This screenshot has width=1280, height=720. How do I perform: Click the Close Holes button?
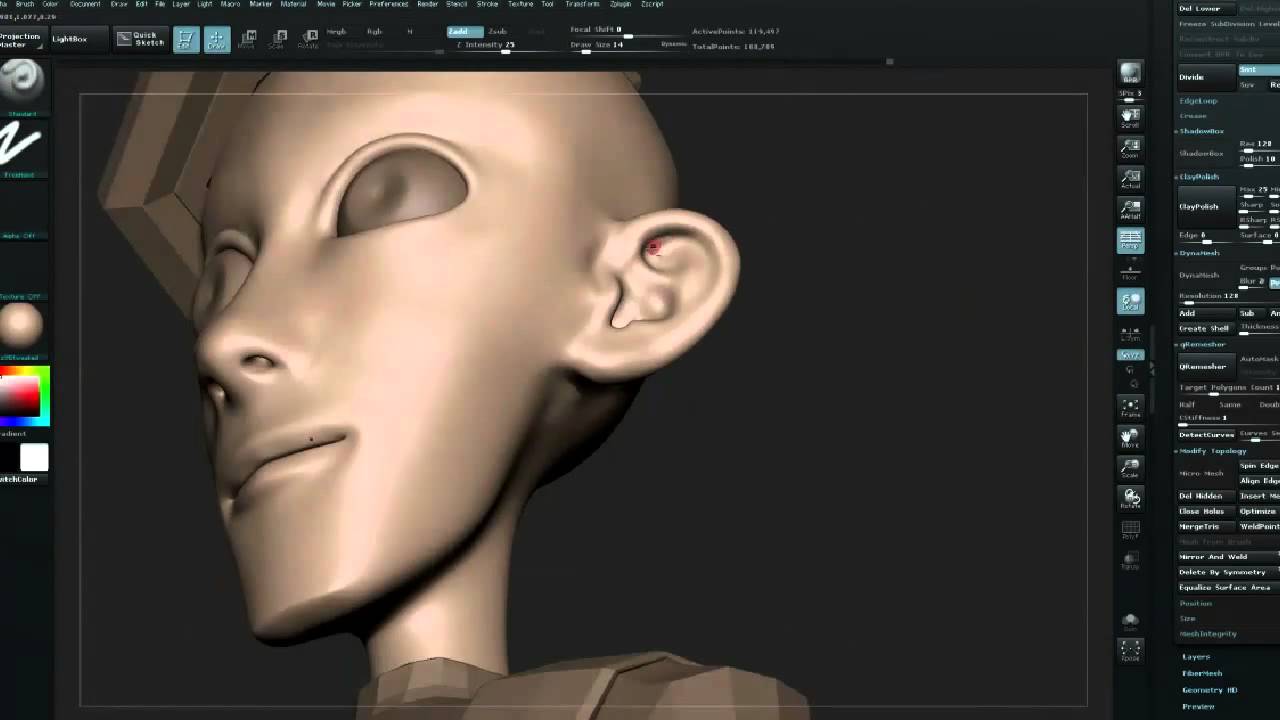[1206, 511]
